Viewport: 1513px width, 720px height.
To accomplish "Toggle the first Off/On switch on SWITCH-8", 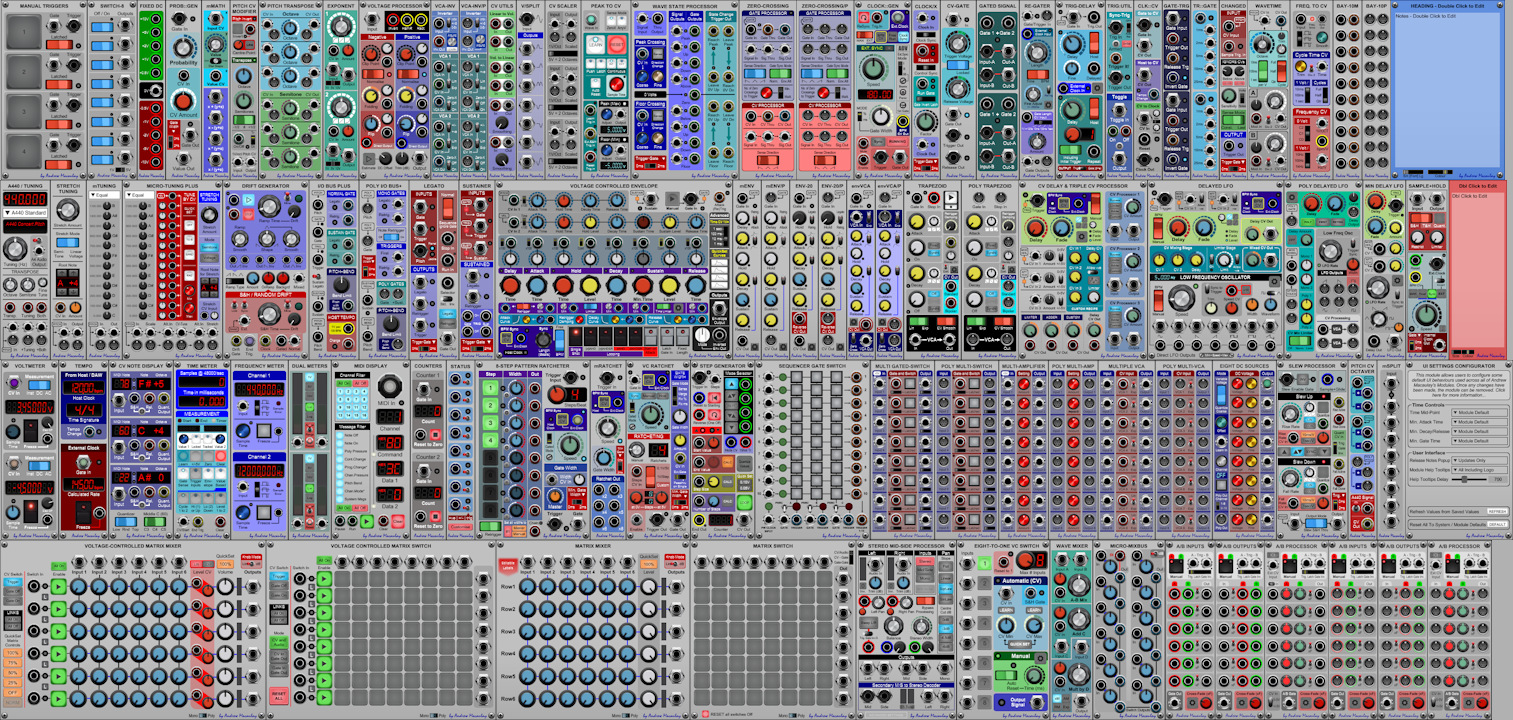I will coord(100,25).
